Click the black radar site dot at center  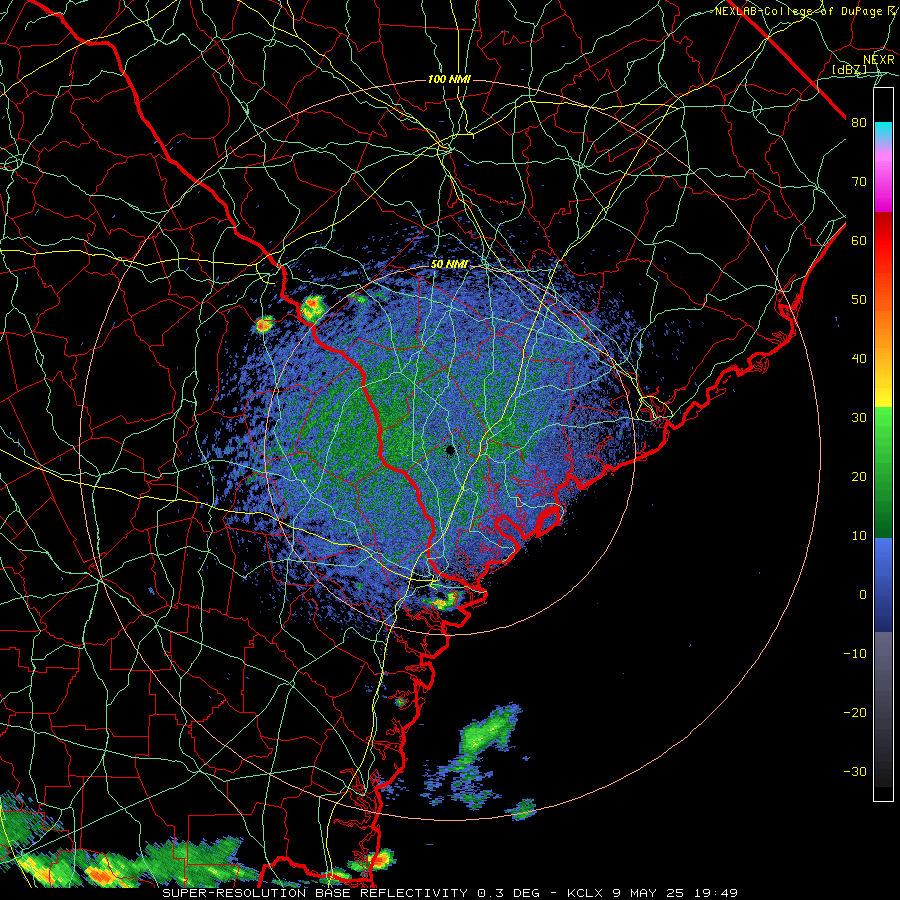tap(451, 449)
